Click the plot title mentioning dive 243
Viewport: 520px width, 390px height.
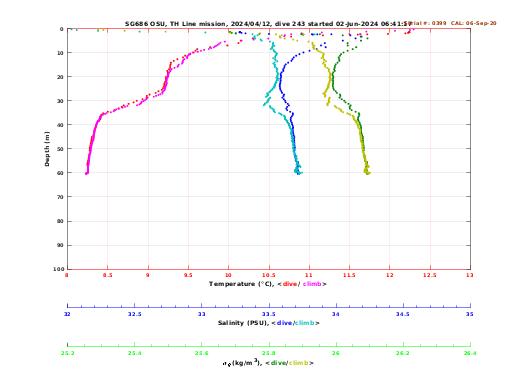[268, 24]
